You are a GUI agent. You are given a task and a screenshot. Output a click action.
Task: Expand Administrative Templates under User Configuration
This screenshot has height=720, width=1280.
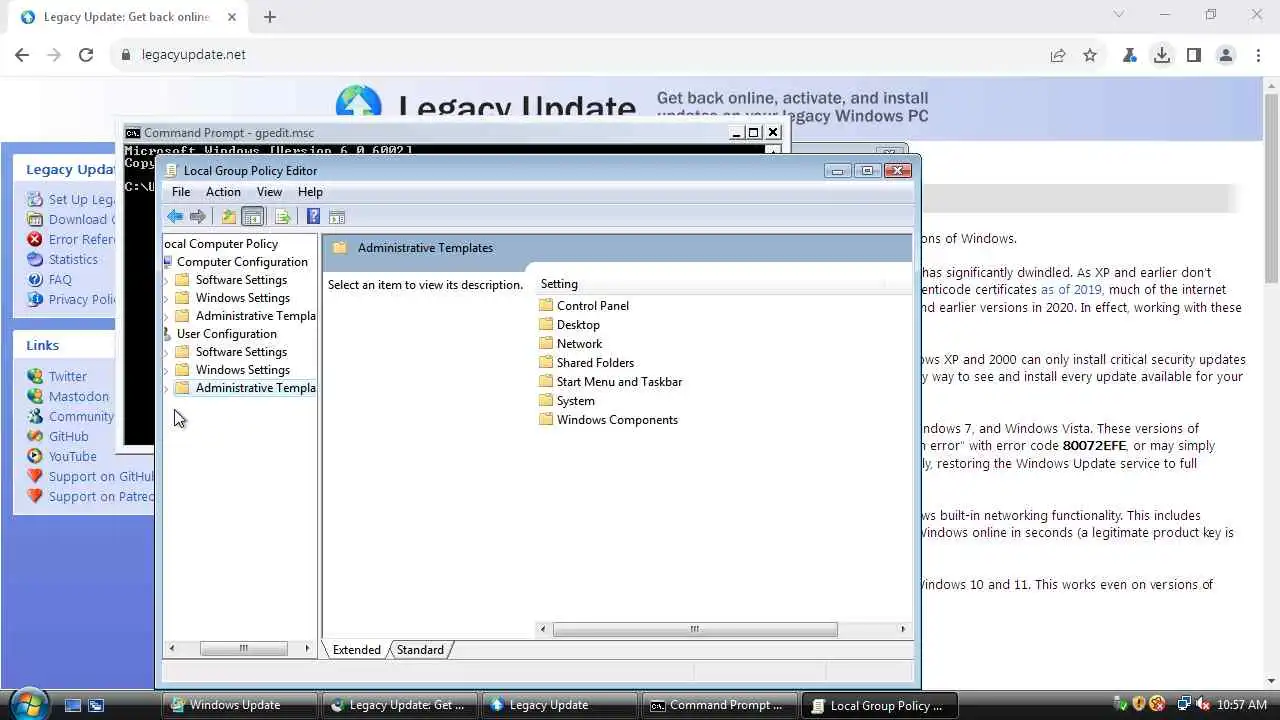[x=166, y=388]
